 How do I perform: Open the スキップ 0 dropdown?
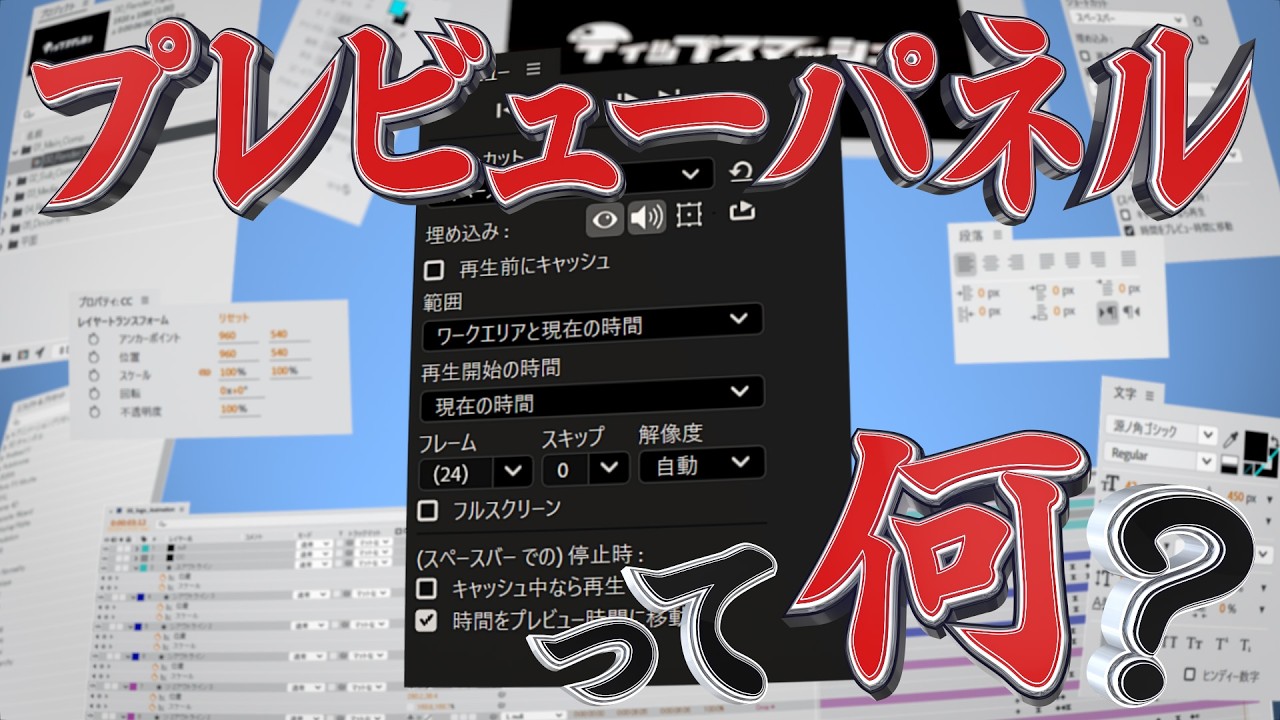(586, 468)
